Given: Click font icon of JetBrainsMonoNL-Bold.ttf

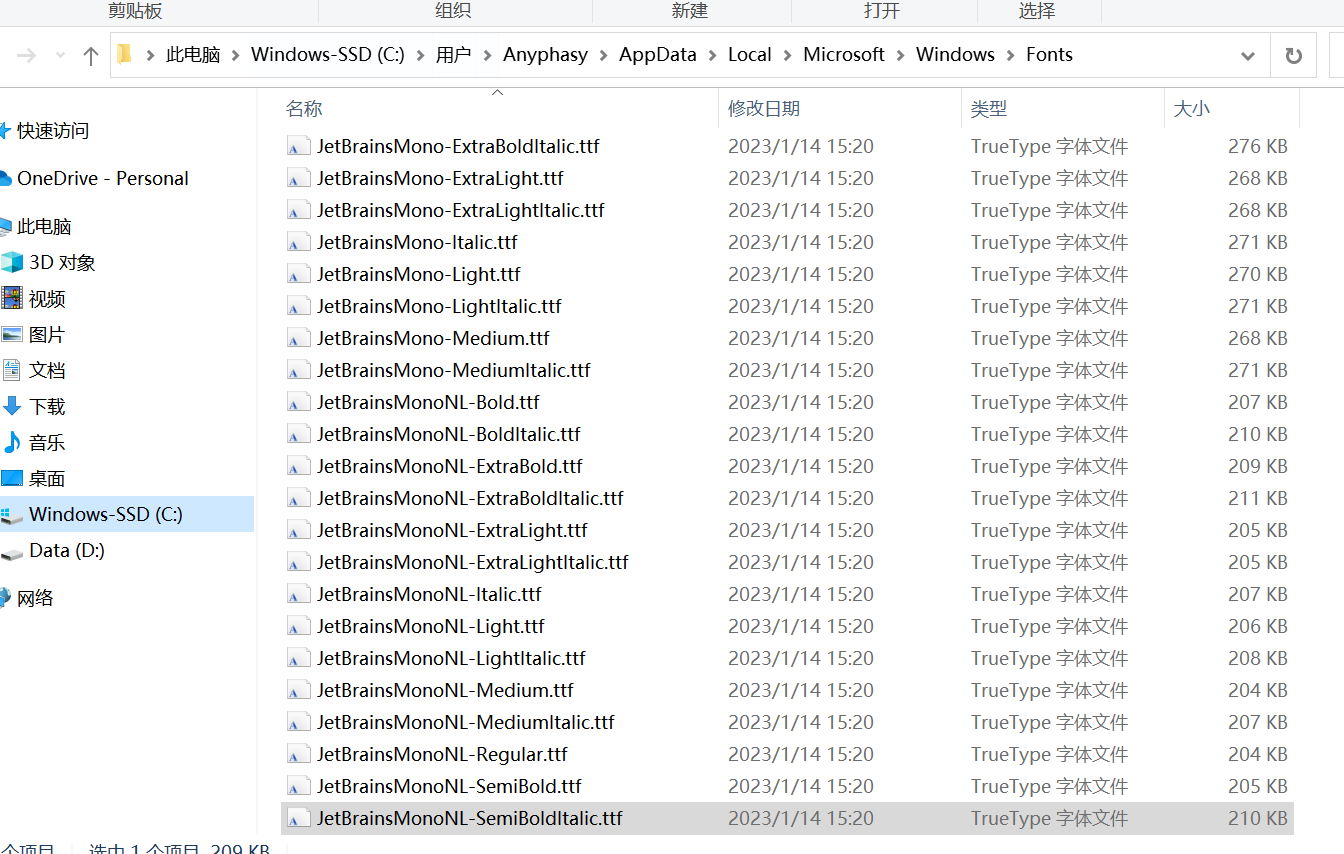Looking at the screenshot, I should click(x=298, y=403).
